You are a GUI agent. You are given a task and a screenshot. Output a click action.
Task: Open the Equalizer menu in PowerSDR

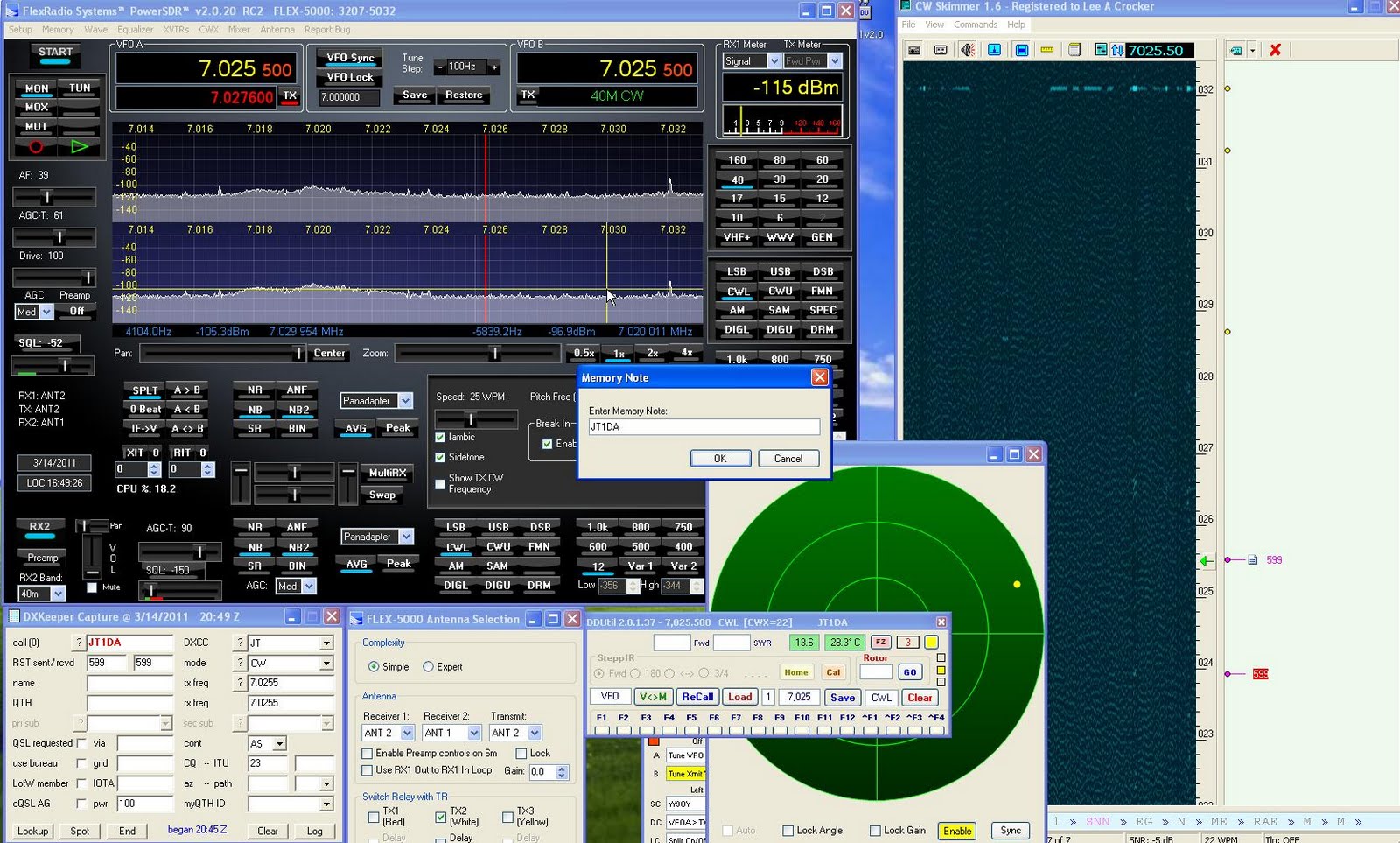[136, 30]
